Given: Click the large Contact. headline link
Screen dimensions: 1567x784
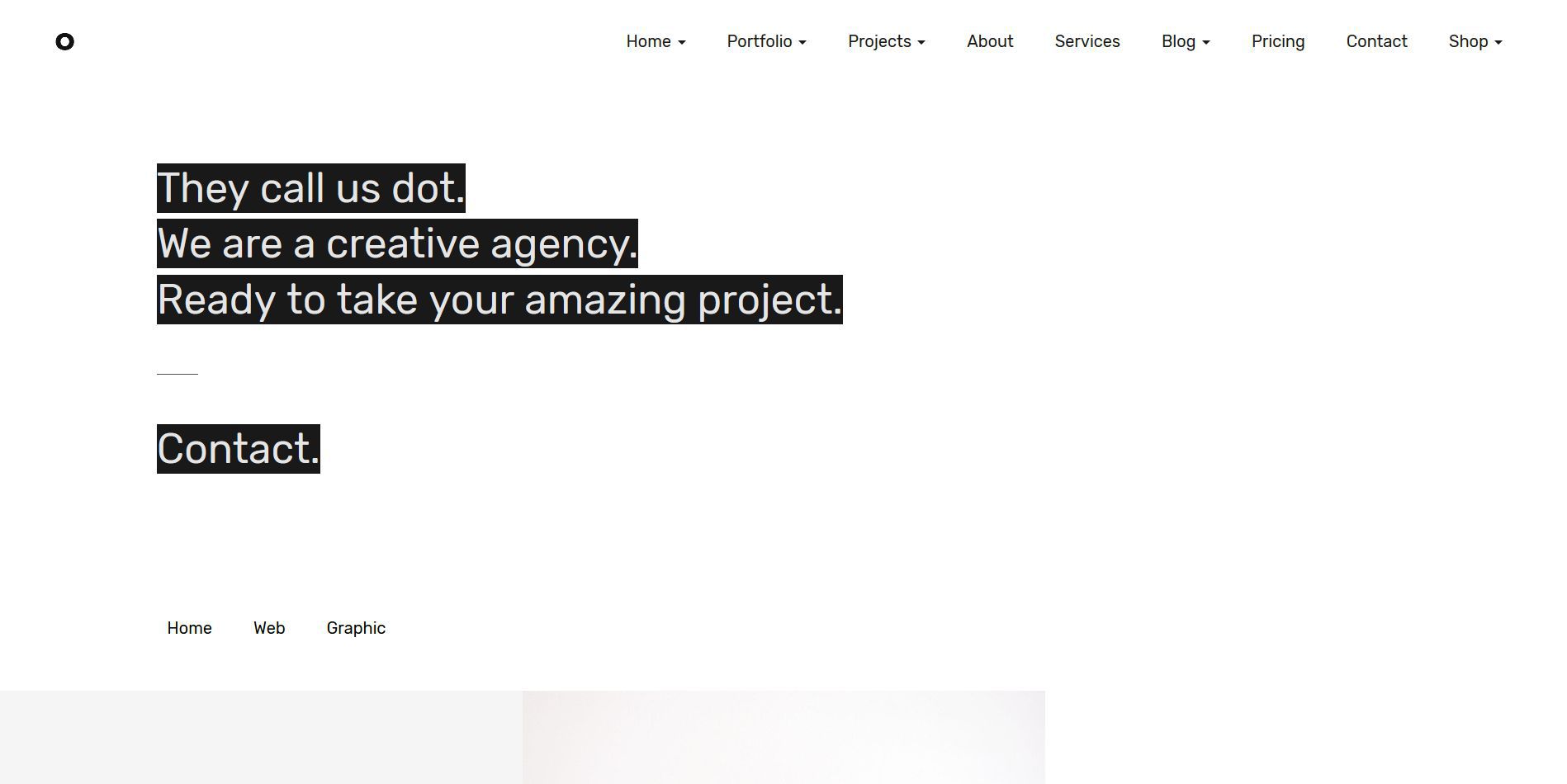Looking at the screenshot, I should point(239,449).
